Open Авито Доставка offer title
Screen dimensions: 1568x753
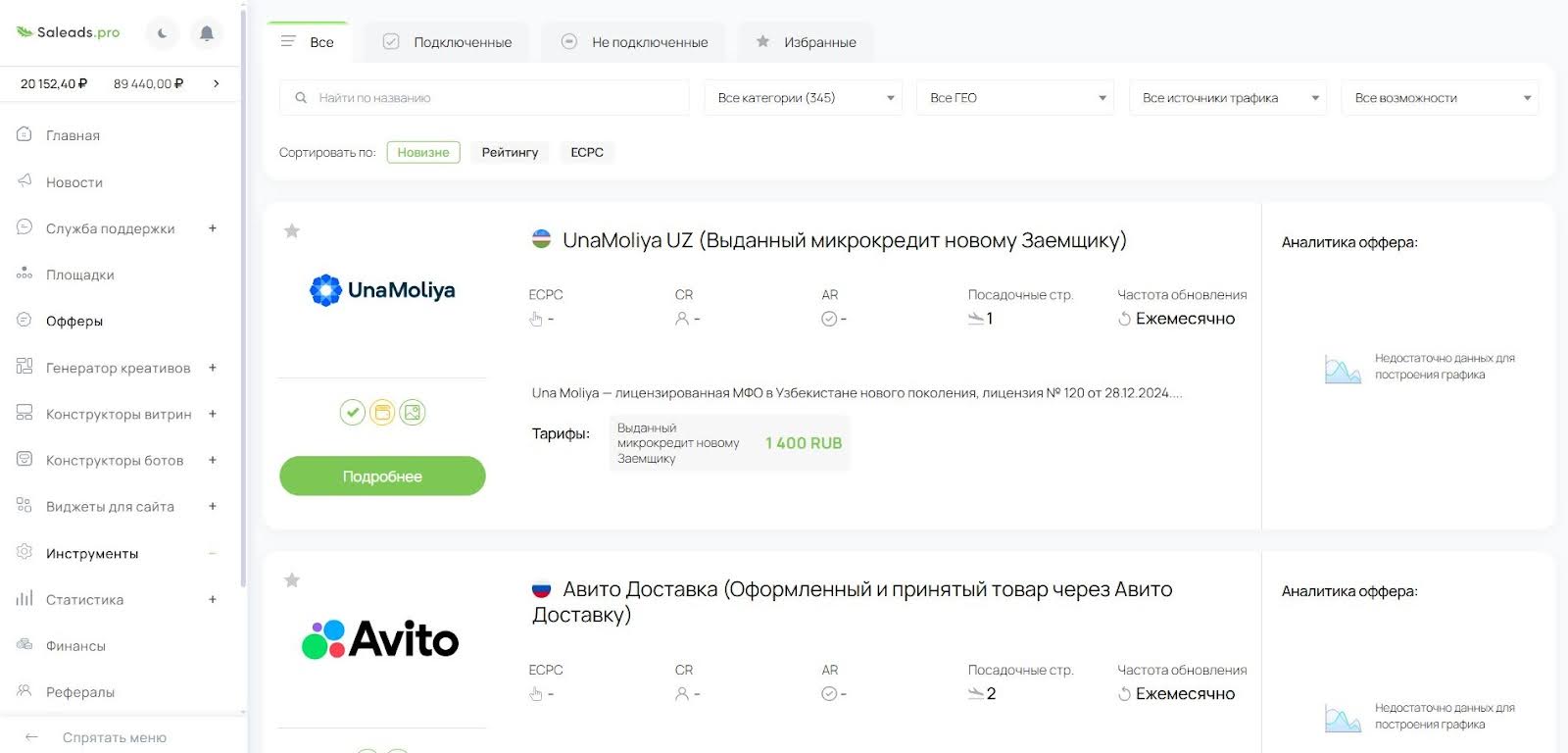click(x=853, y=602)
